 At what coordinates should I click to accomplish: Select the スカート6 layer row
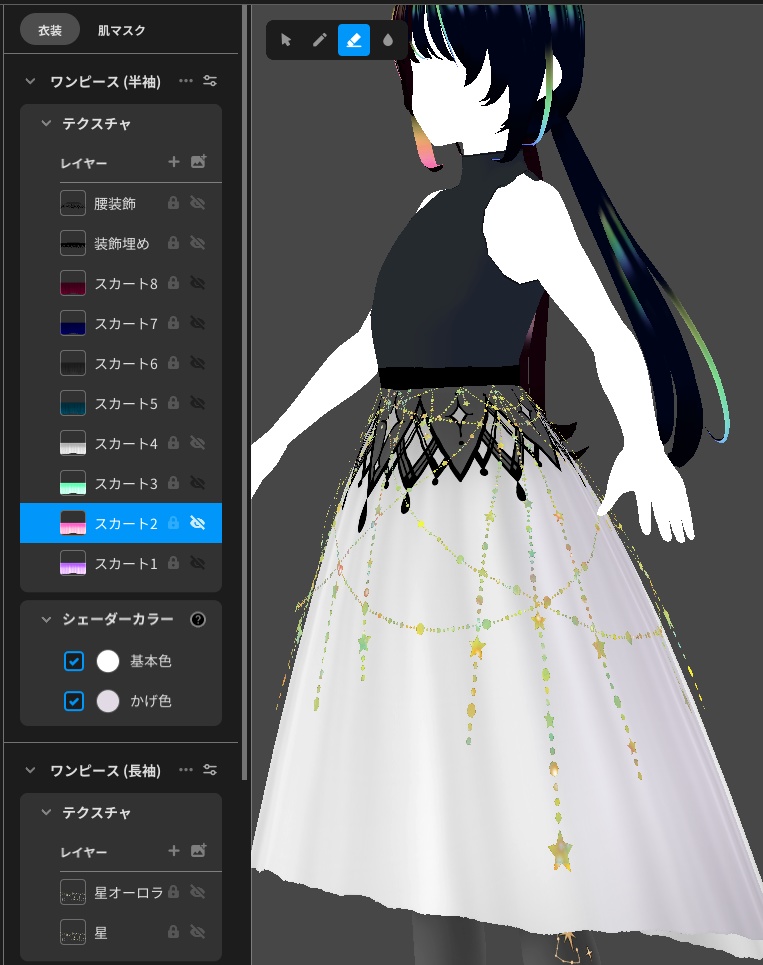tap(121, 363)
